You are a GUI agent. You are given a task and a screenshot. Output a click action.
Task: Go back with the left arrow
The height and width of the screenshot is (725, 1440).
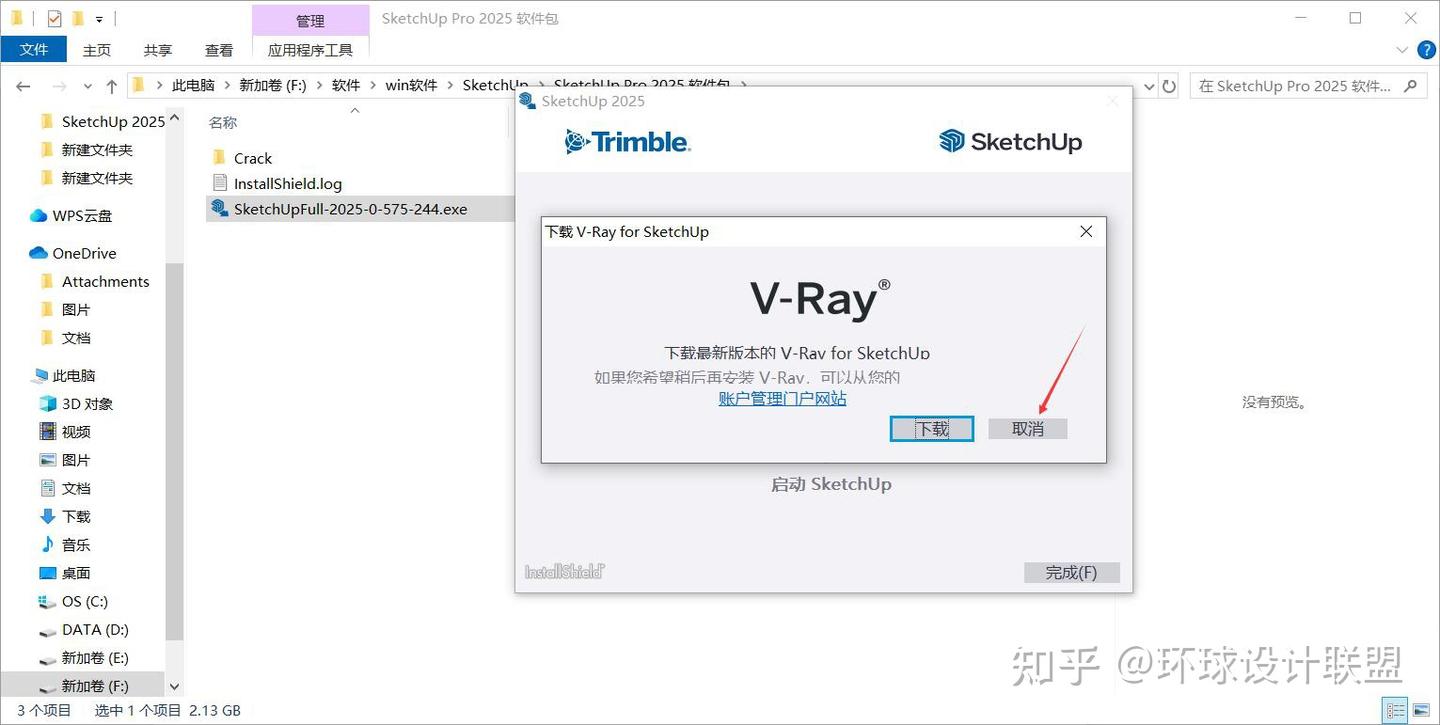coord(24,86)
